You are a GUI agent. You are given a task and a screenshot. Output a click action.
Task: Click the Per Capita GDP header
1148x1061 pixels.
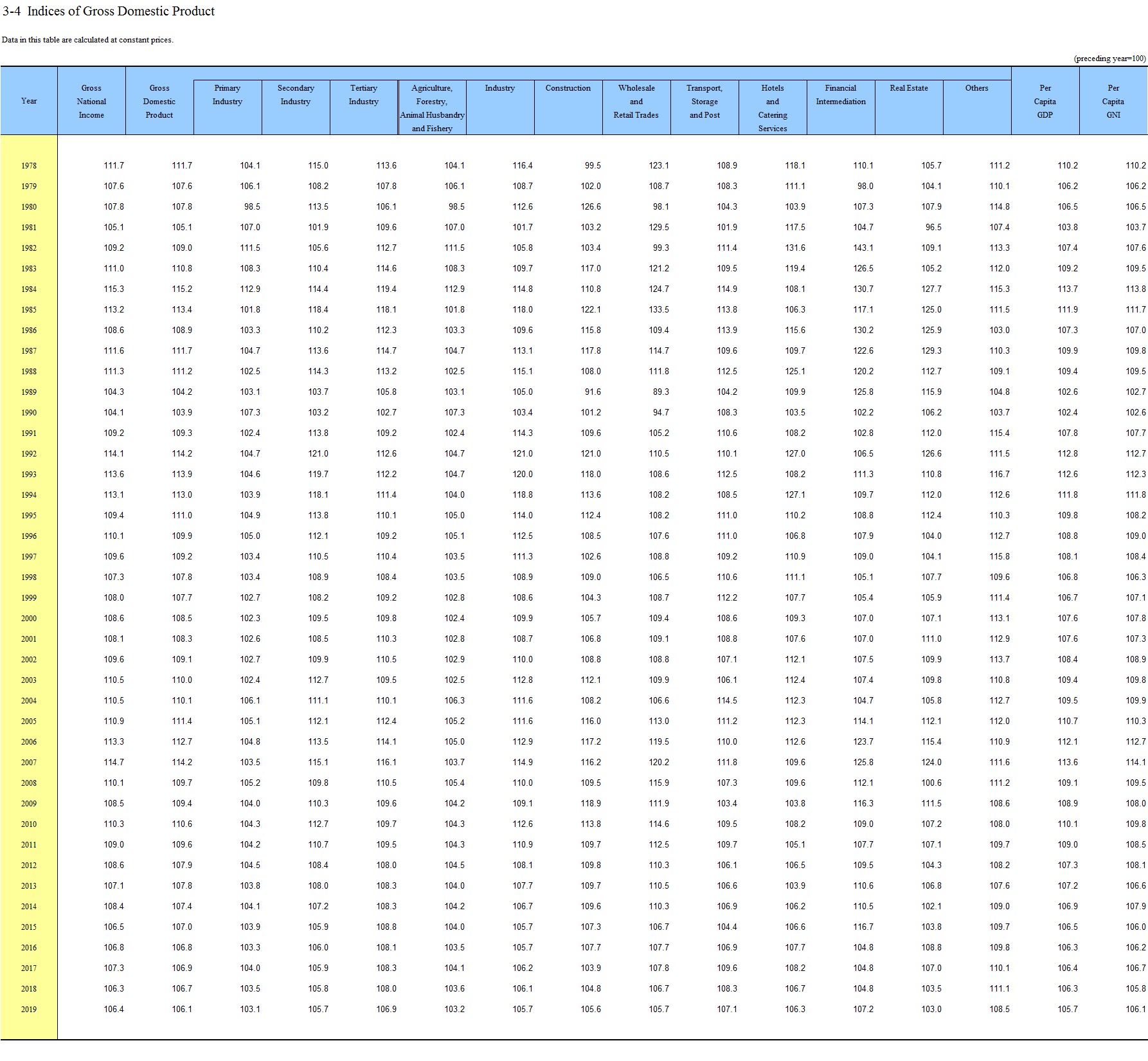coord(1045,102)
